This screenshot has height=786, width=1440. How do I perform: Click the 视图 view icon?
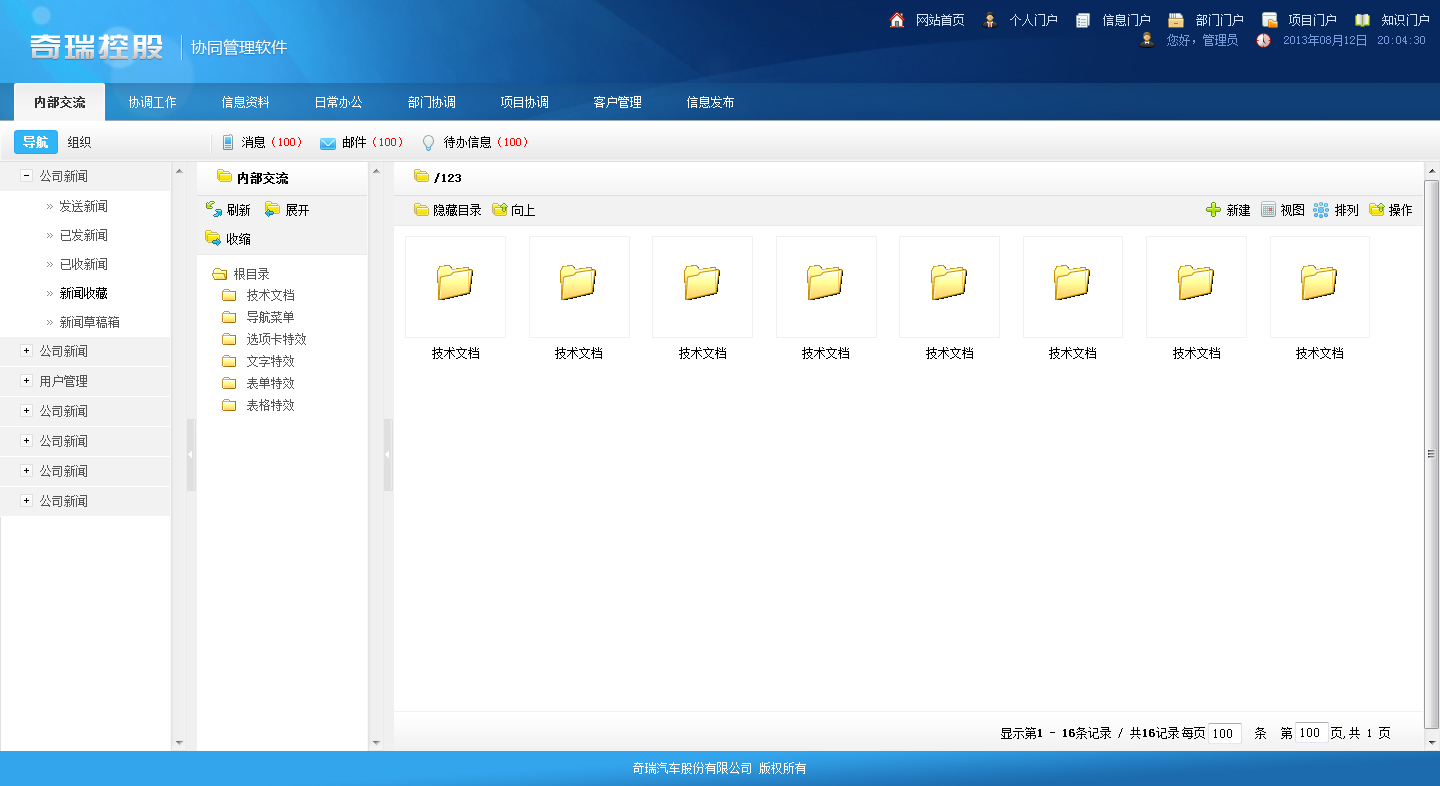click(x=1268, y=209)
